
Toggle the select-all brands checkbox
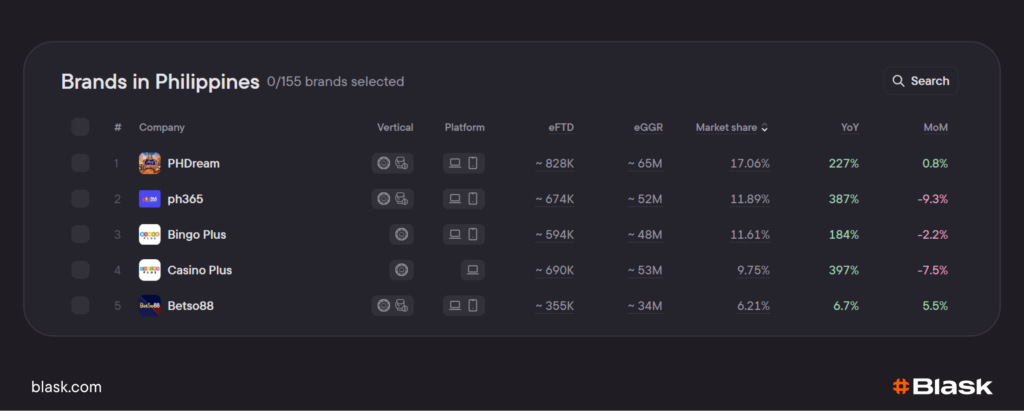pos(80,127)
